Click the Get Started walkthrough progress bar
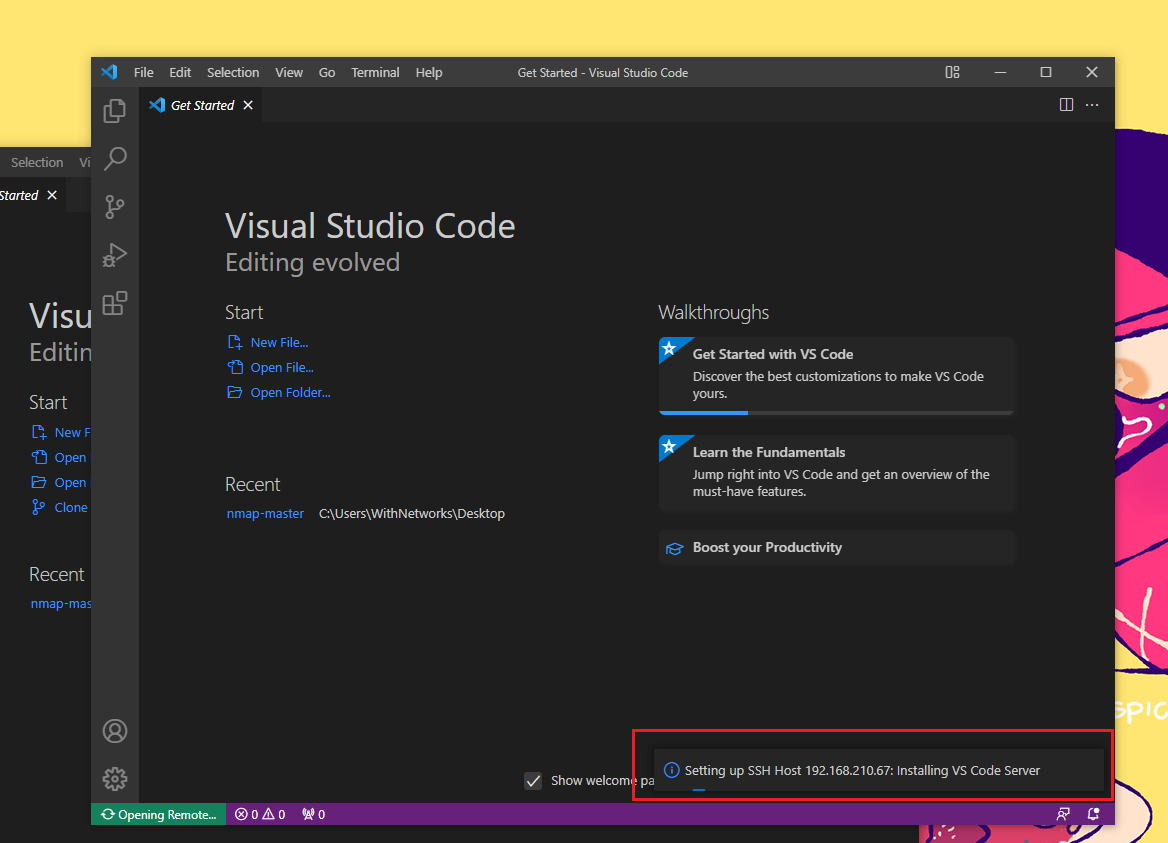 (837, 413)
